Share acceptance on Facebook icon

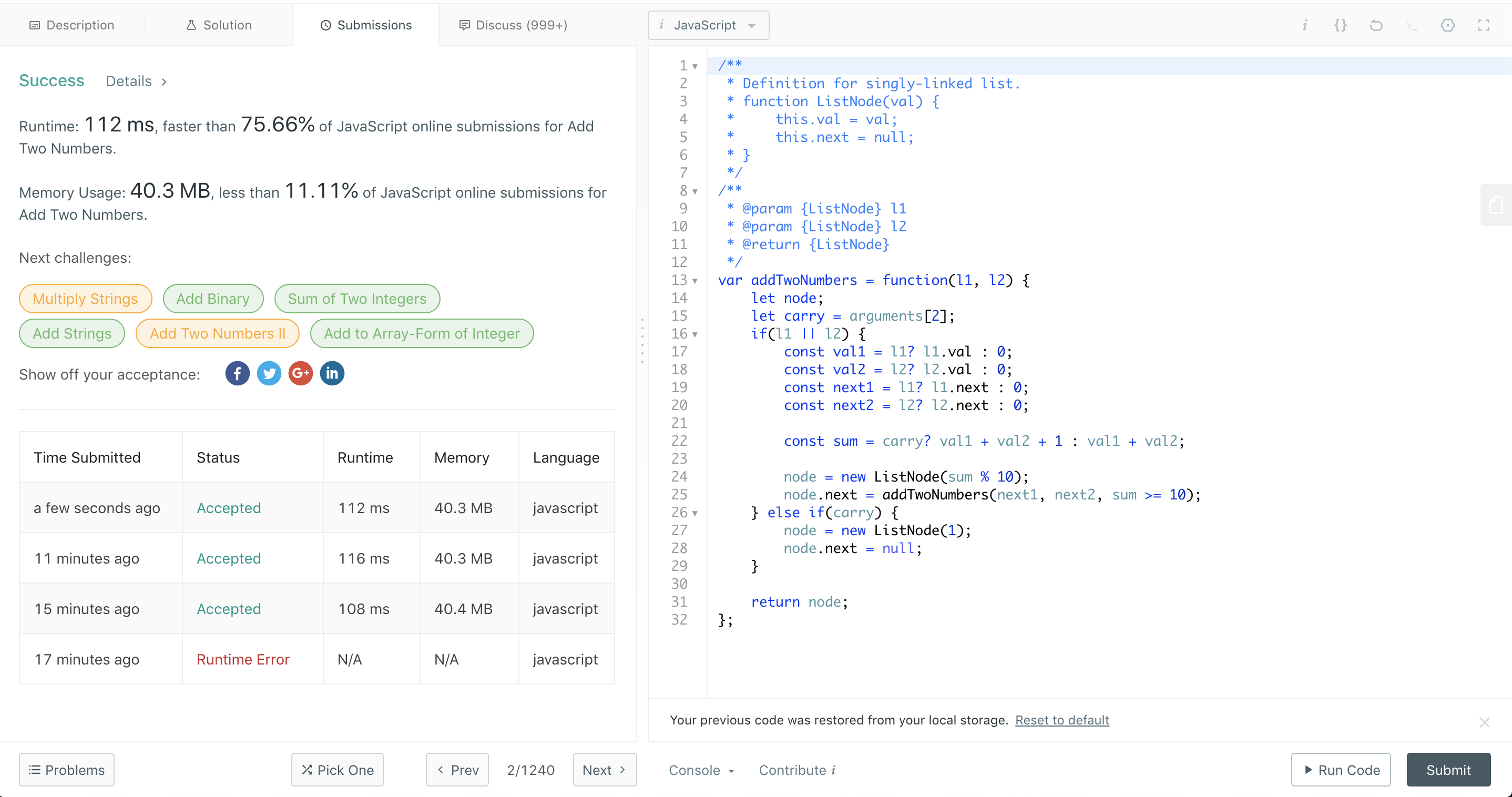click(x=237, y=373)
